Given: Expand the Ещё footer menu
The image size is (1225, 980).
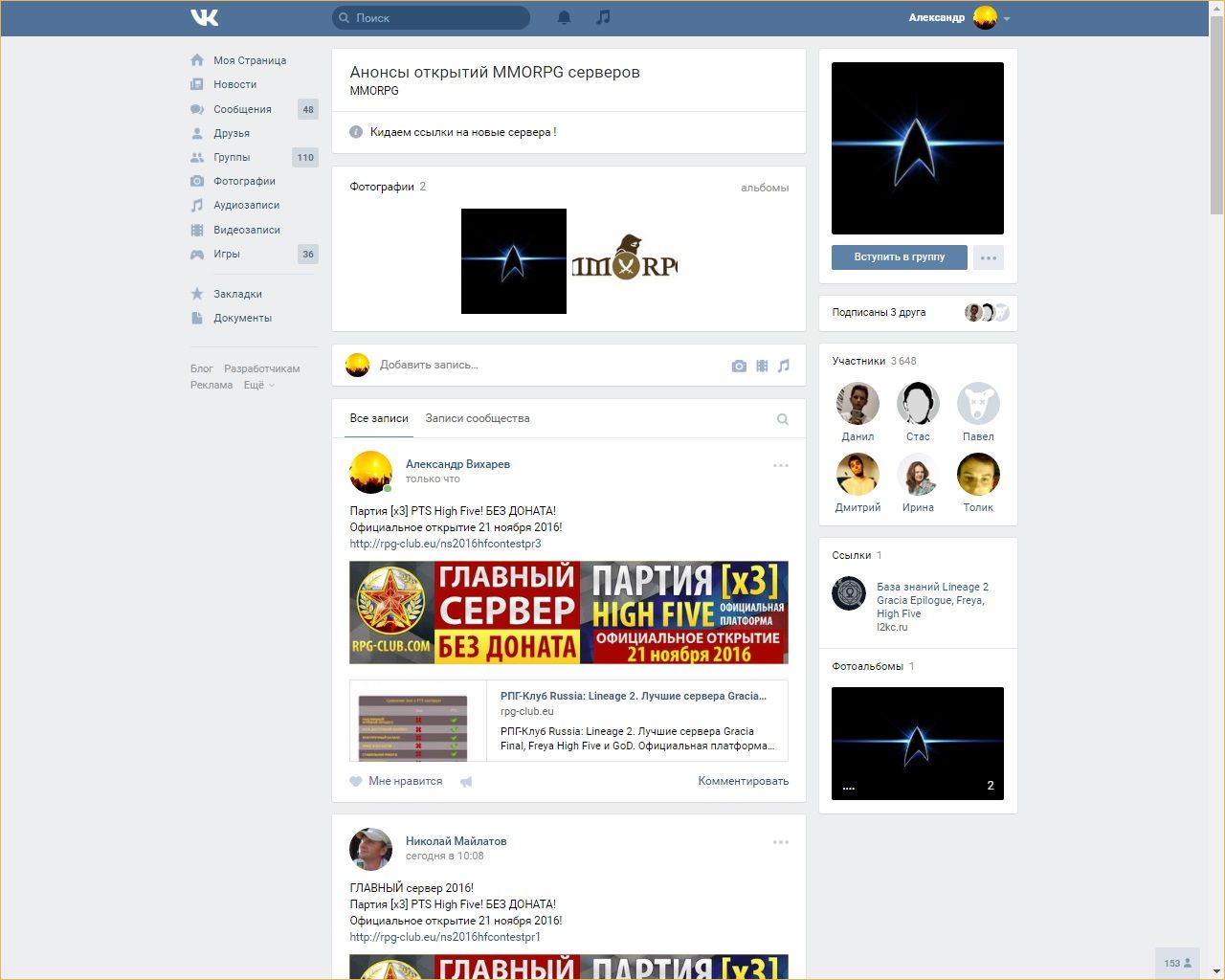Looking at the screenshot, I should point(258,385).
